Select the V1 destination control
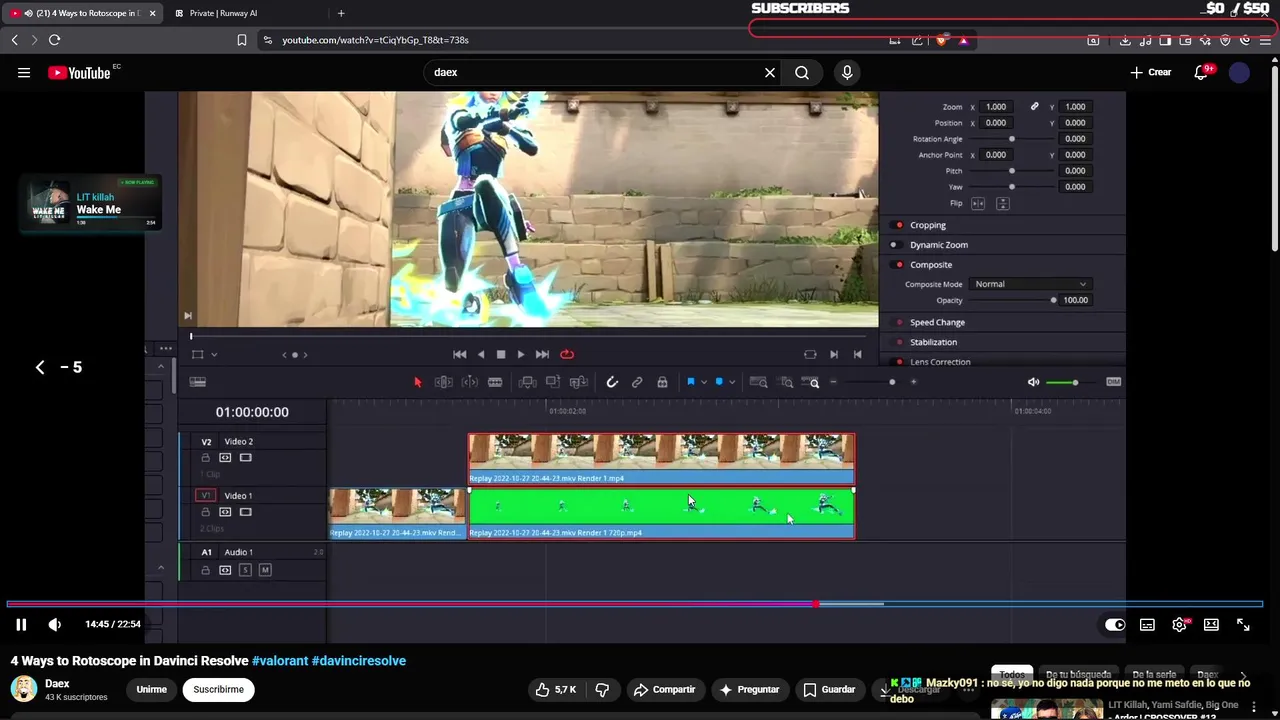1280x720 pixels. (x=206, y=496)
